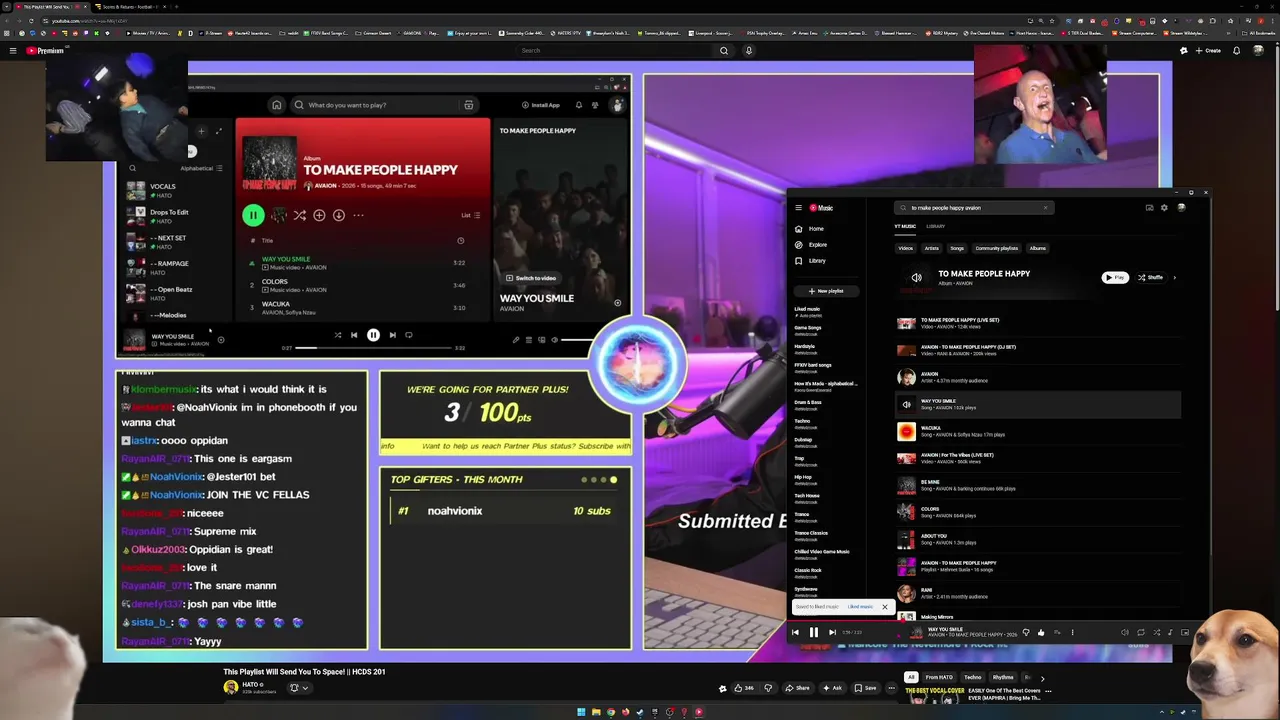This screenshot has height=720, width=1280.
Task: Click the YouTube Premium logo
Action: pos(45,51)
